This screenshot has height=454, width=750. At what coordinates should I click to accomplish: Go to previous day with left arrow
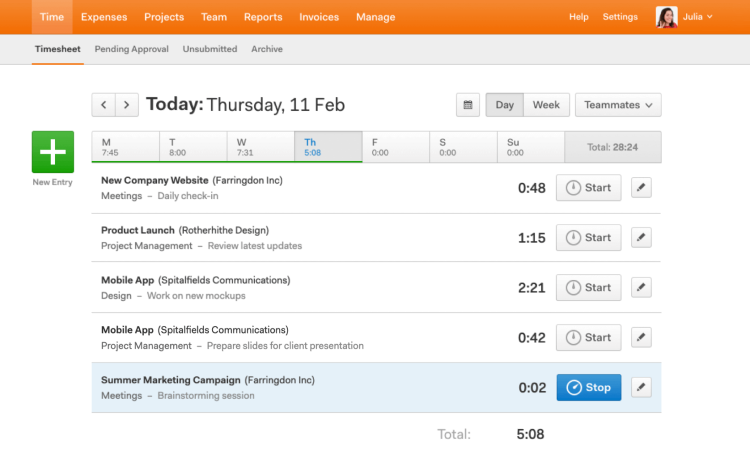click(x=103, y=105)
